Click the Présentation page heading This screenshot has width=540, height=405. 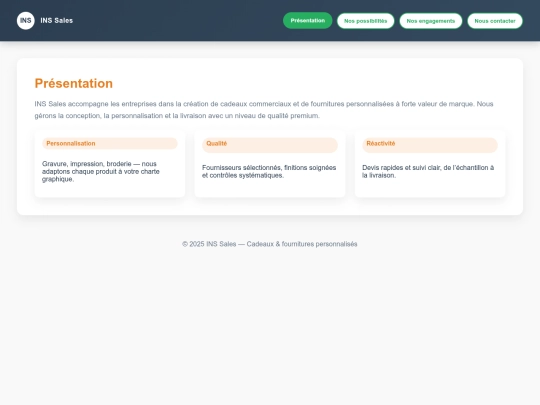(x=74, y=83)
